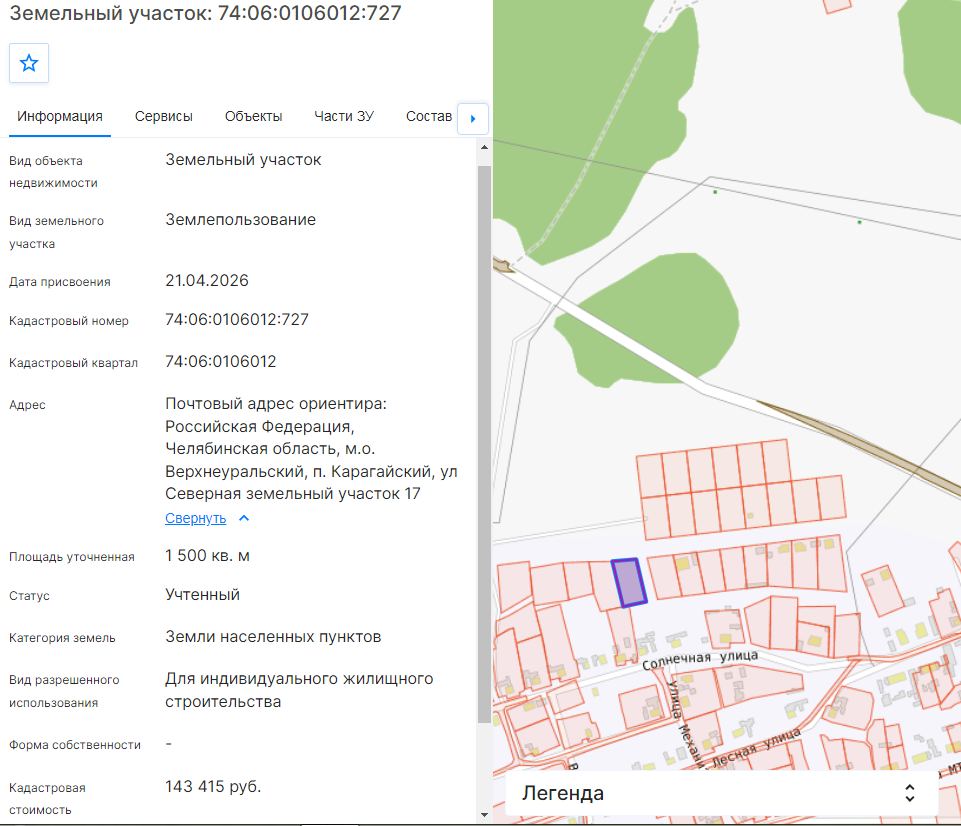Click the Кадастровая стоимость field label

click(47, 799)
